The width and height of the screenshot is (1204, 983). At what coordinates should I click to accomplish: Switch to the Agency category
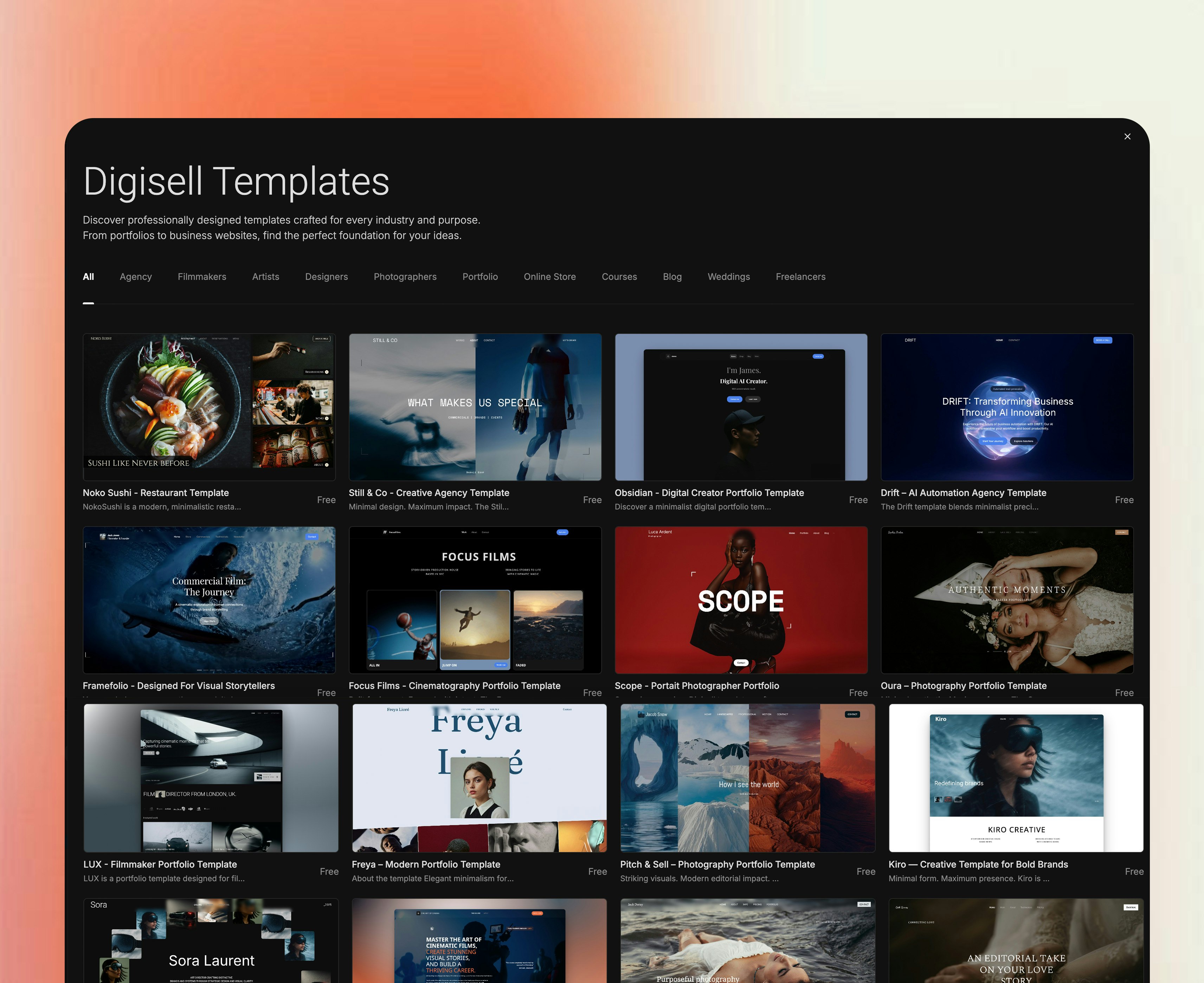pyautogui.click(x=135, y=276)
